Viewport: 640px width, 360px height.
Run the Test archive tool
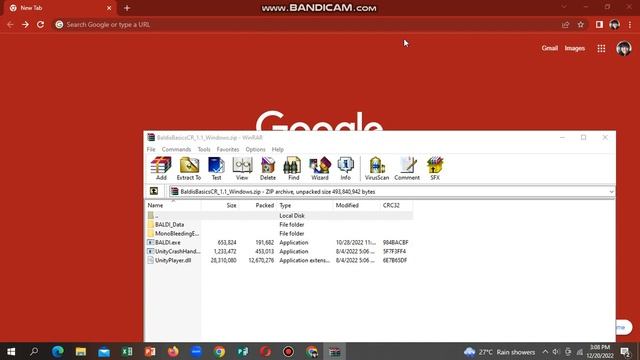216,168
